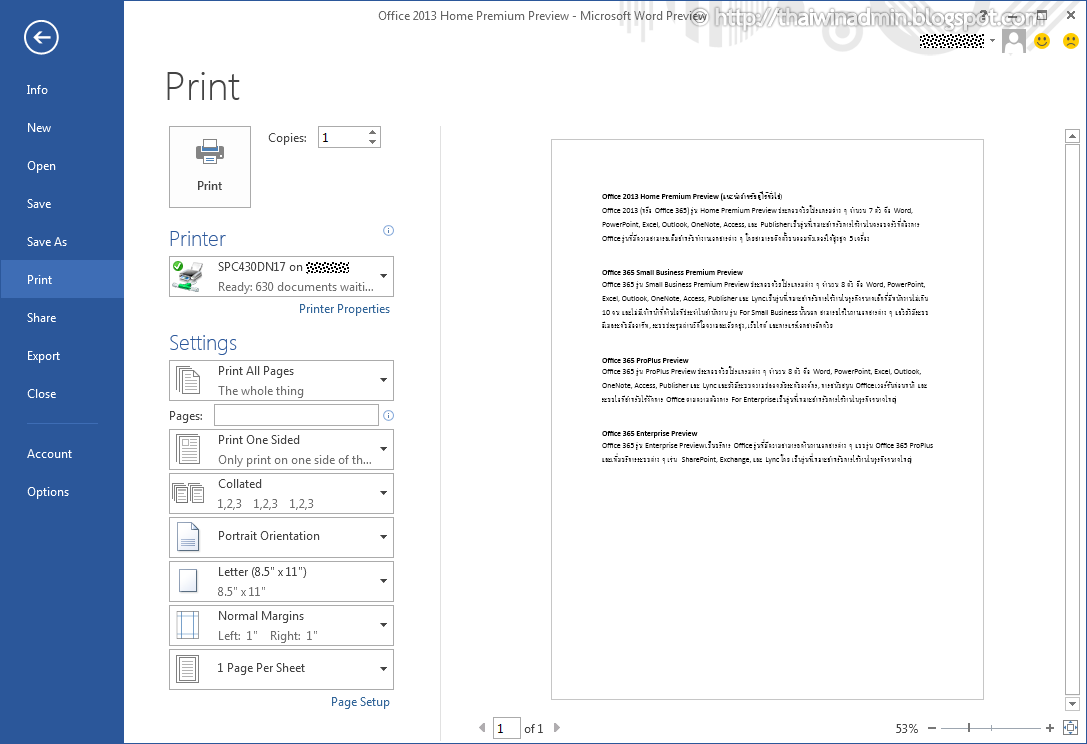Screen dimensions: 1087x744
Task: Select the Print sidebar item
Action: [62, 279]
